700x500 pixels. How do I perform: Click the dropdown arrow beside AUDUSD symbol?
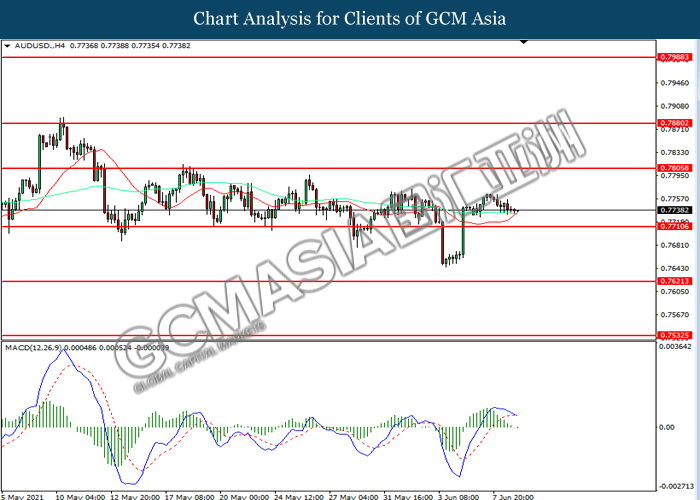tap(7, 46)
